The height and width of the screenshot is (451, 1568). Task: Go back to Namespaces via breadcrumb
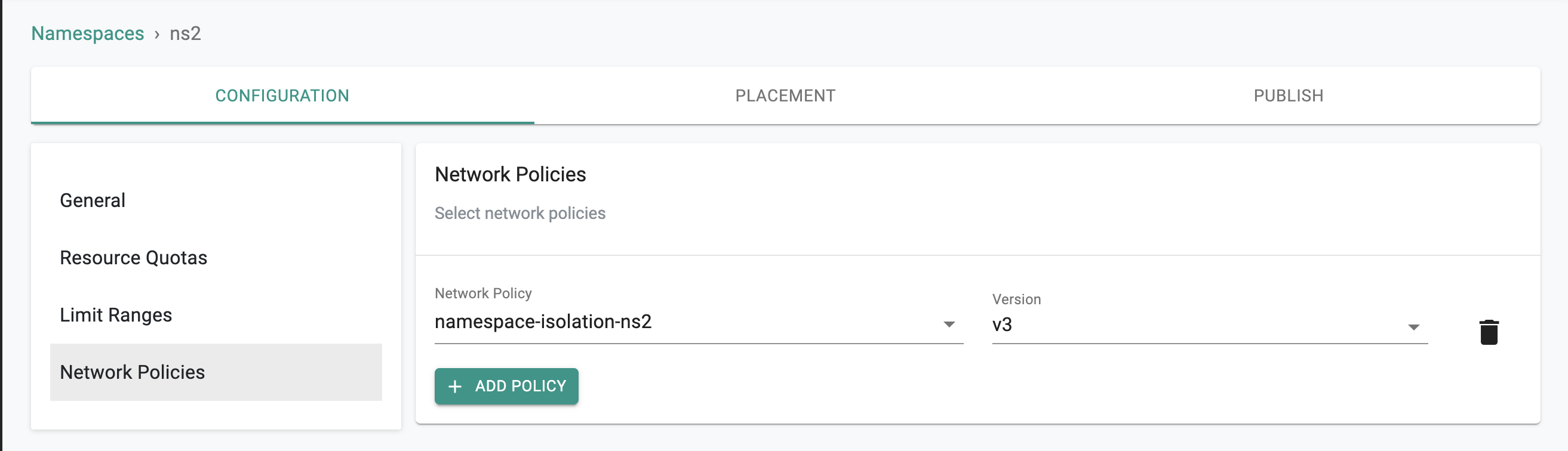88,33
